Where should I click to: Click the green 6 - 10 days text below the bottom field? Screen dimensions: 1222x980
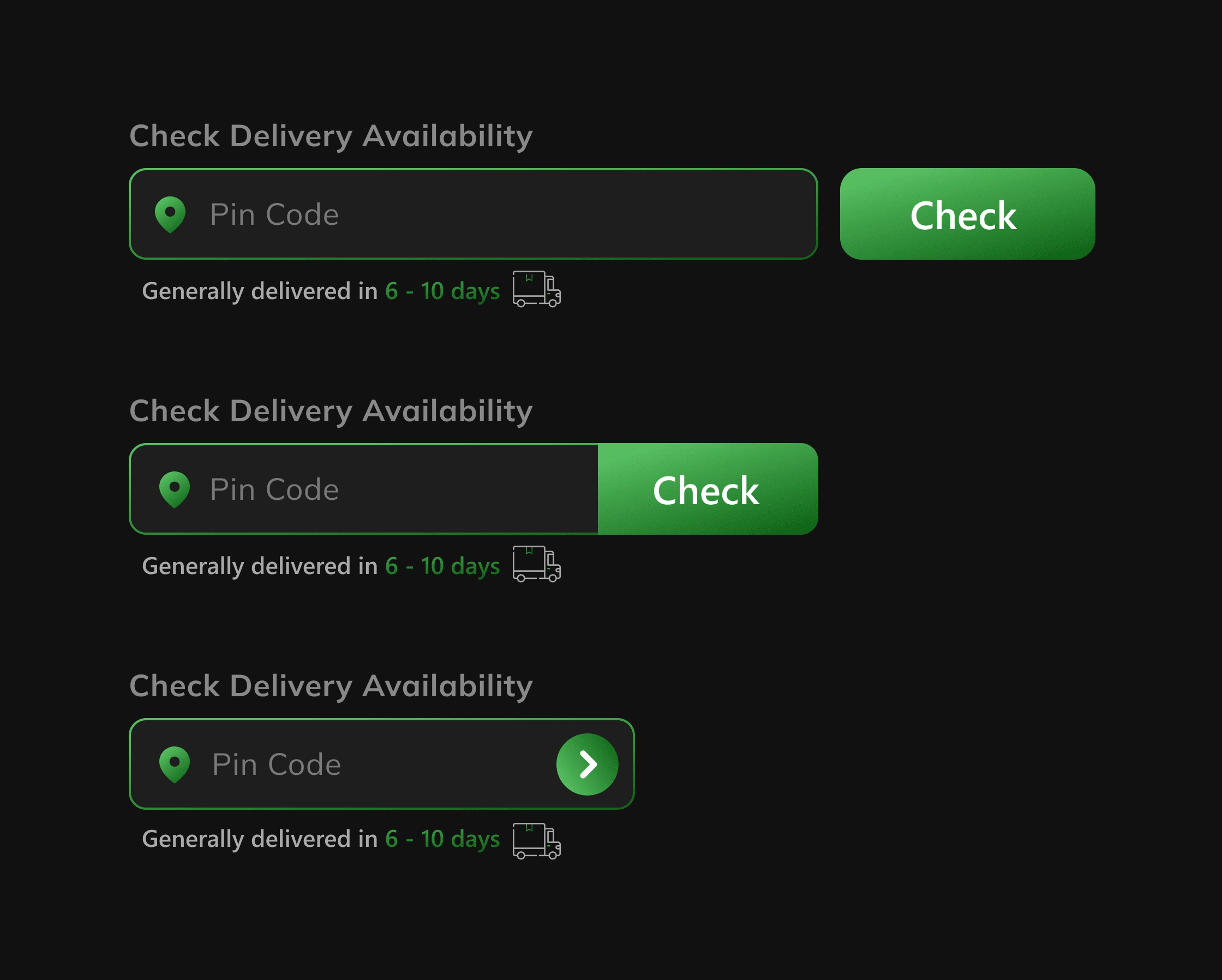pos(442,839)
